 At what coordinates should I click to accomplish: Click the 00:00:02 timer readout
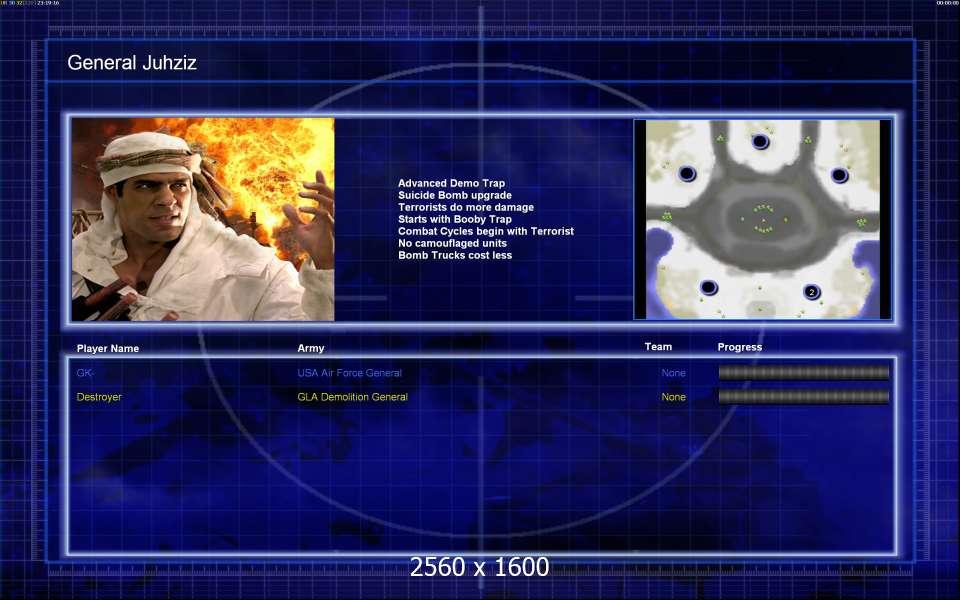pyautogui.click(x=947, y=3)
